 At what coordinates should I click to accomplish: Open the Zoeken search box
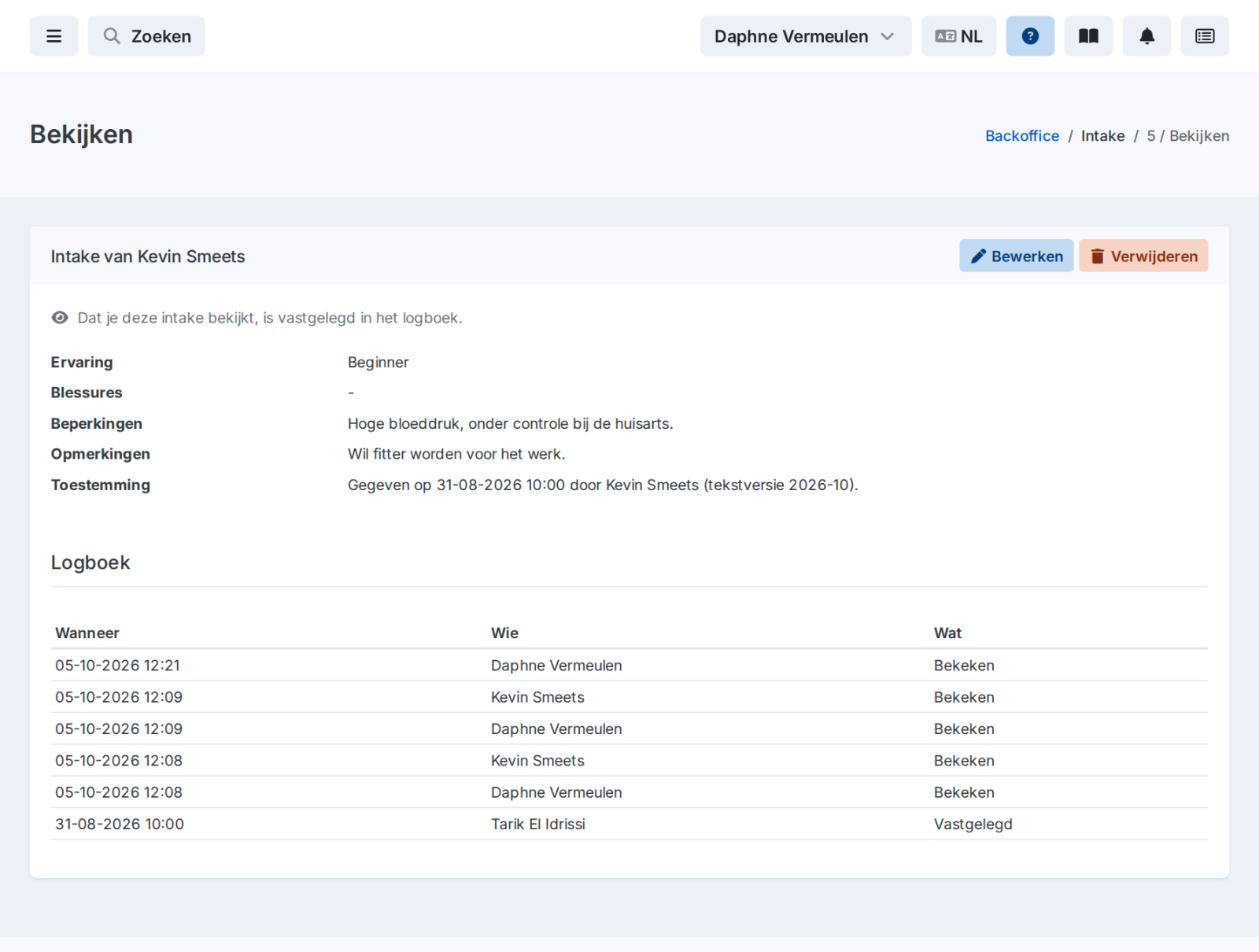pos(146,36)
